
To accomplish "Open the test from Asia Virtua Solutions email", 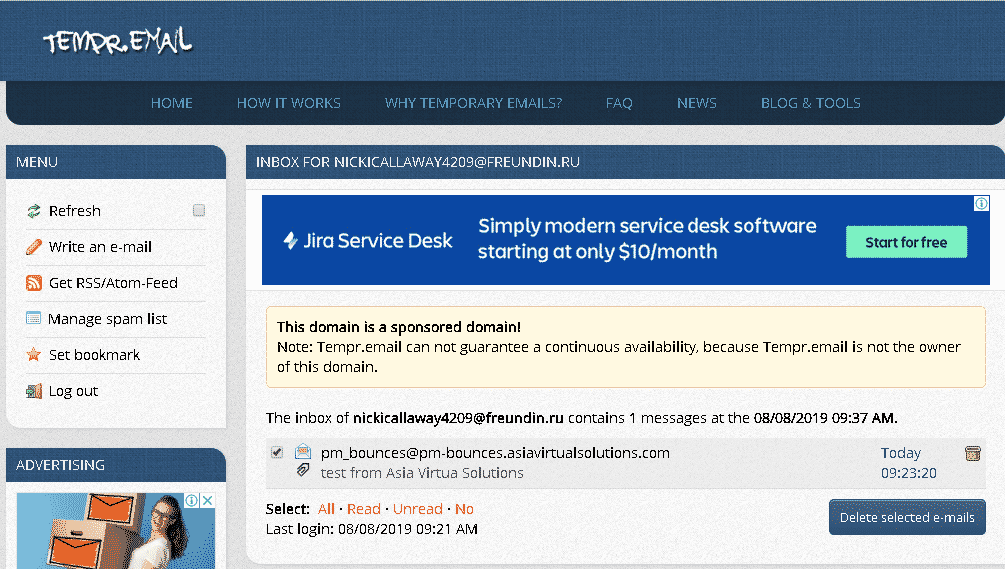I will point(422,473).
